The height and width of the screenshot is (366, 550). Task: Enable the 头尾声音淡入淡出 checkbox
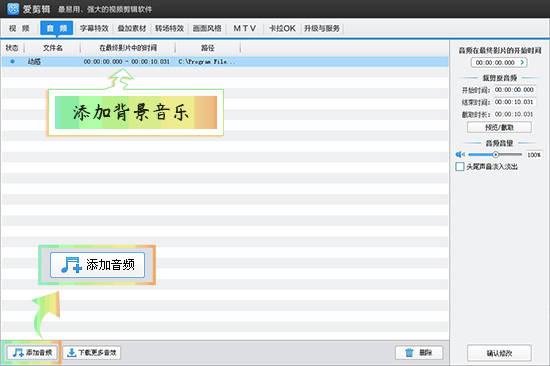[x=460, y=166]
